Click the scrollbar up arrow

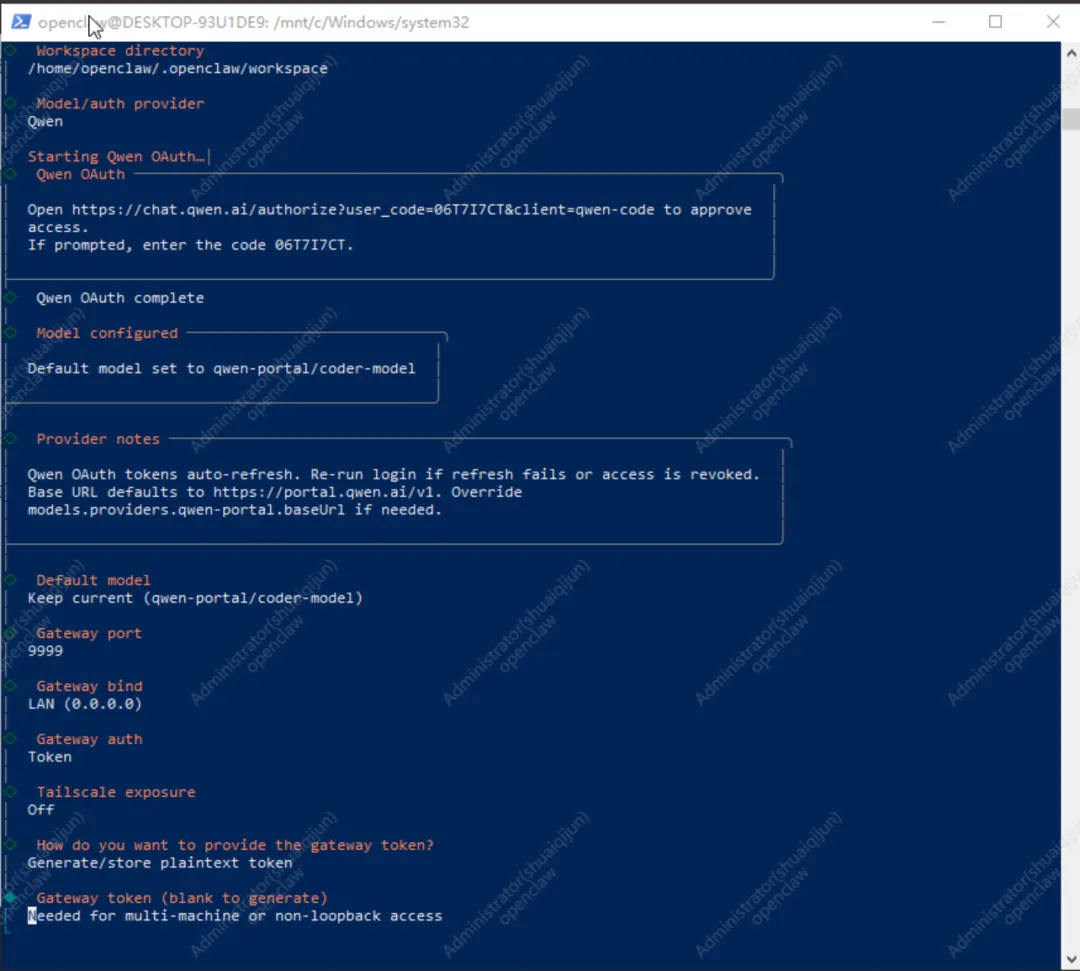click(1071, 53)
